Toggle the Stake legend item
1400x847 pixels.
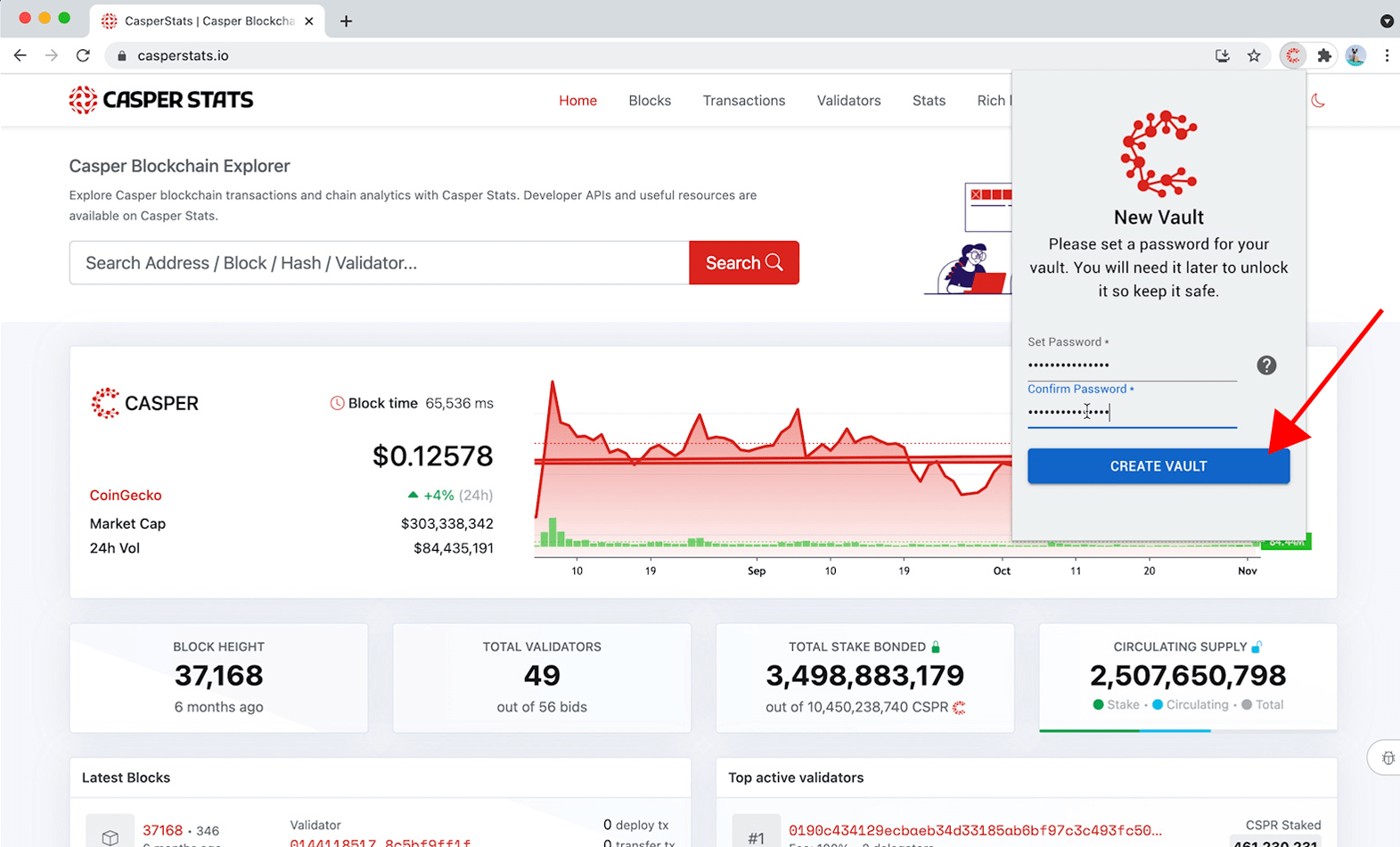click(x=1116, y=704)
